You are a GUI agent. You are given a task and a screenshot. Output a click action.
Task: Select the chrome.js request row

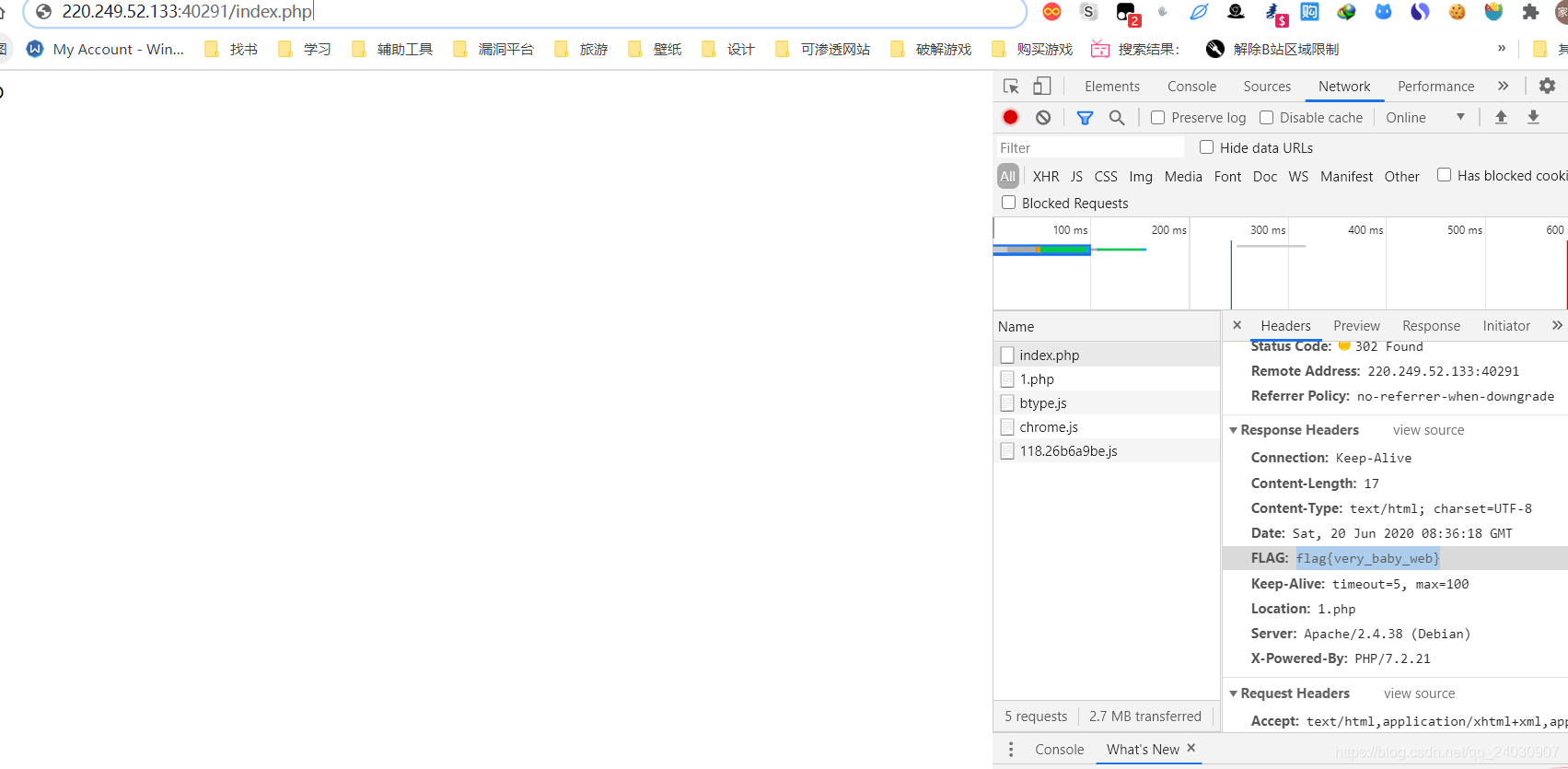1107,426
